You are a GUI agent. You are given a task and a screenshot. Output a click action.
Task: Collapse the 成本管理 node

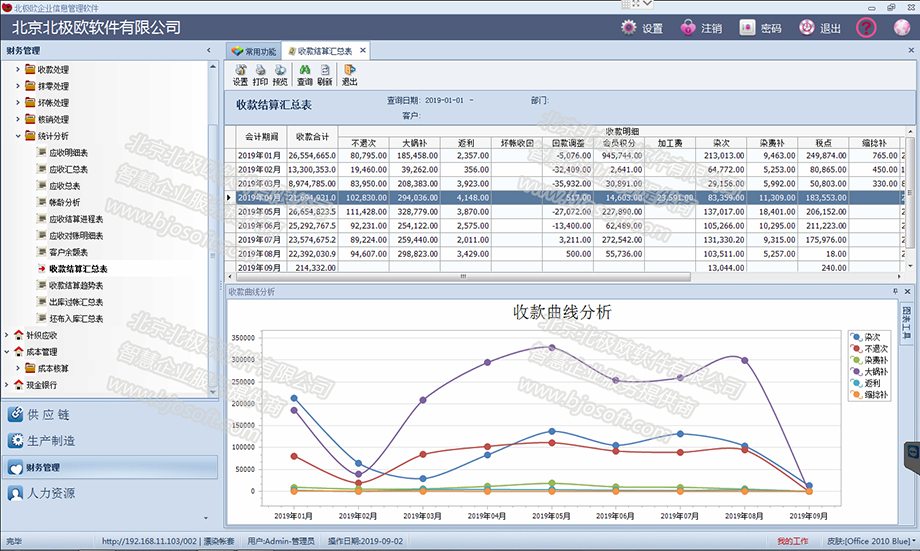6,351
